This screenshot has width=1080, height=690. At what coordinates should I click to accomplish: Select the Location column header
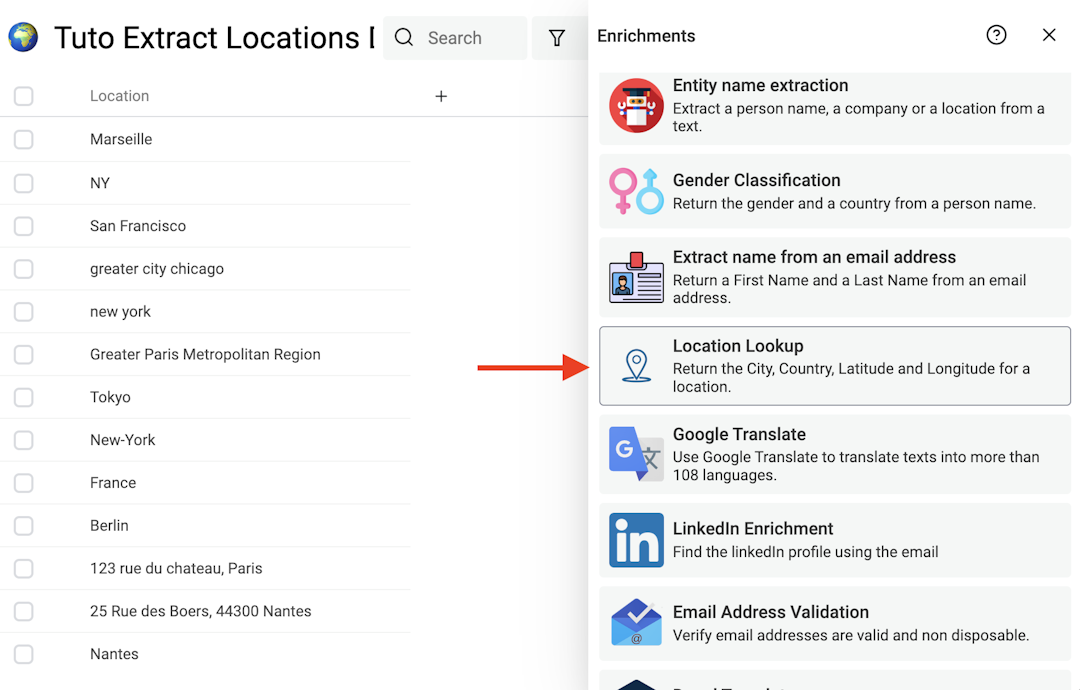pyautogui.click(x=119, y=96)
